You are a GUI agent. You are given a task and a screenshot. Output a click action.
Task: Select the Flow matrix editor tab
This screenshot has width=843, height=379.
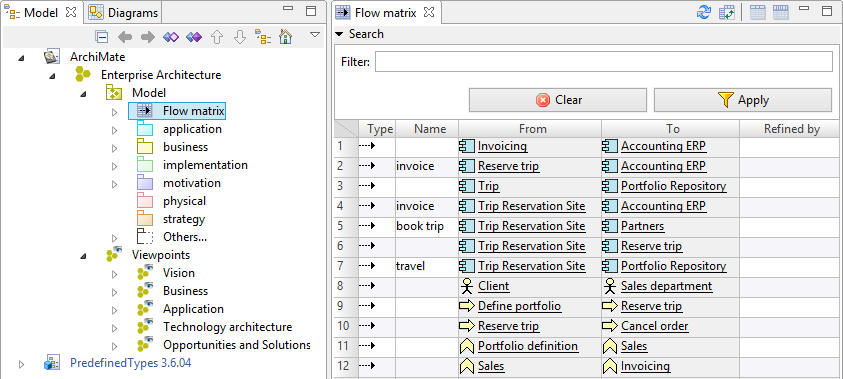pyautogui.click(x=385, y=12)
